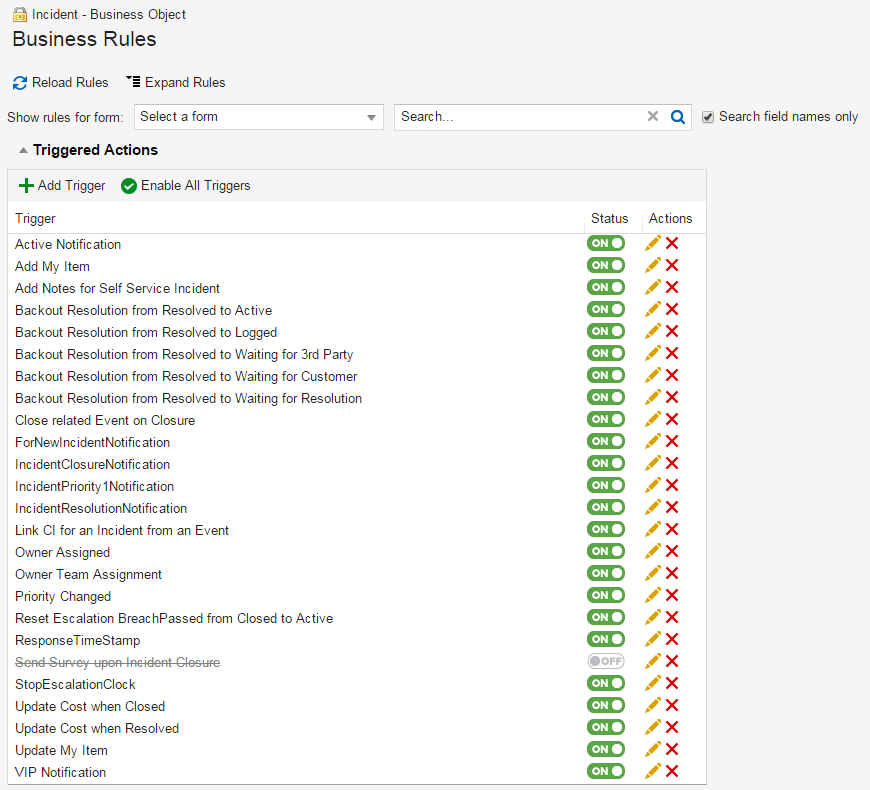
Task: Toggle on Send Survey upon Incident Closure
Action: click(606, 661)
